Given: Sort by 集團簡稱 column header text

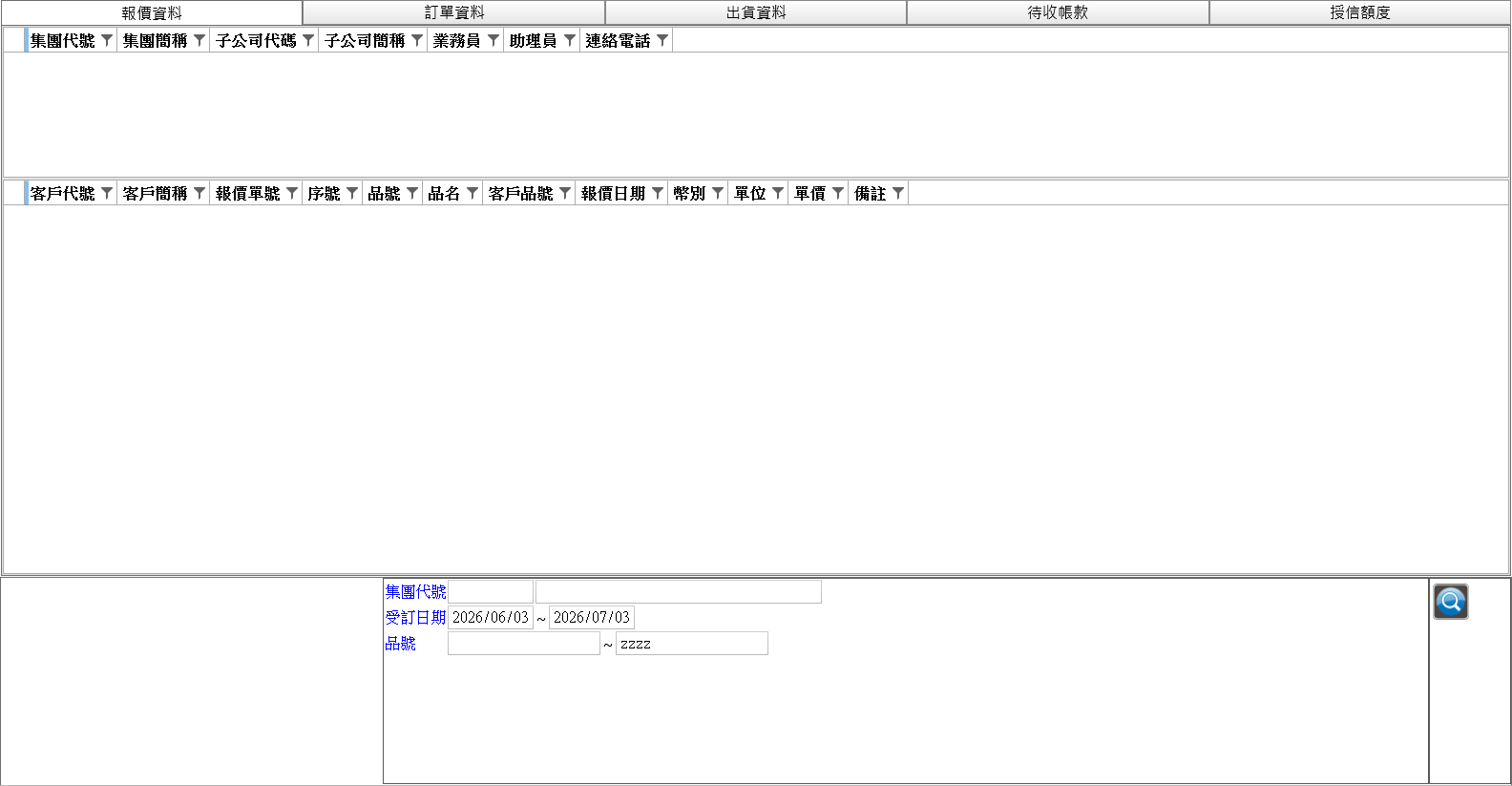Looking at the screenshot, I should point(156,40).
